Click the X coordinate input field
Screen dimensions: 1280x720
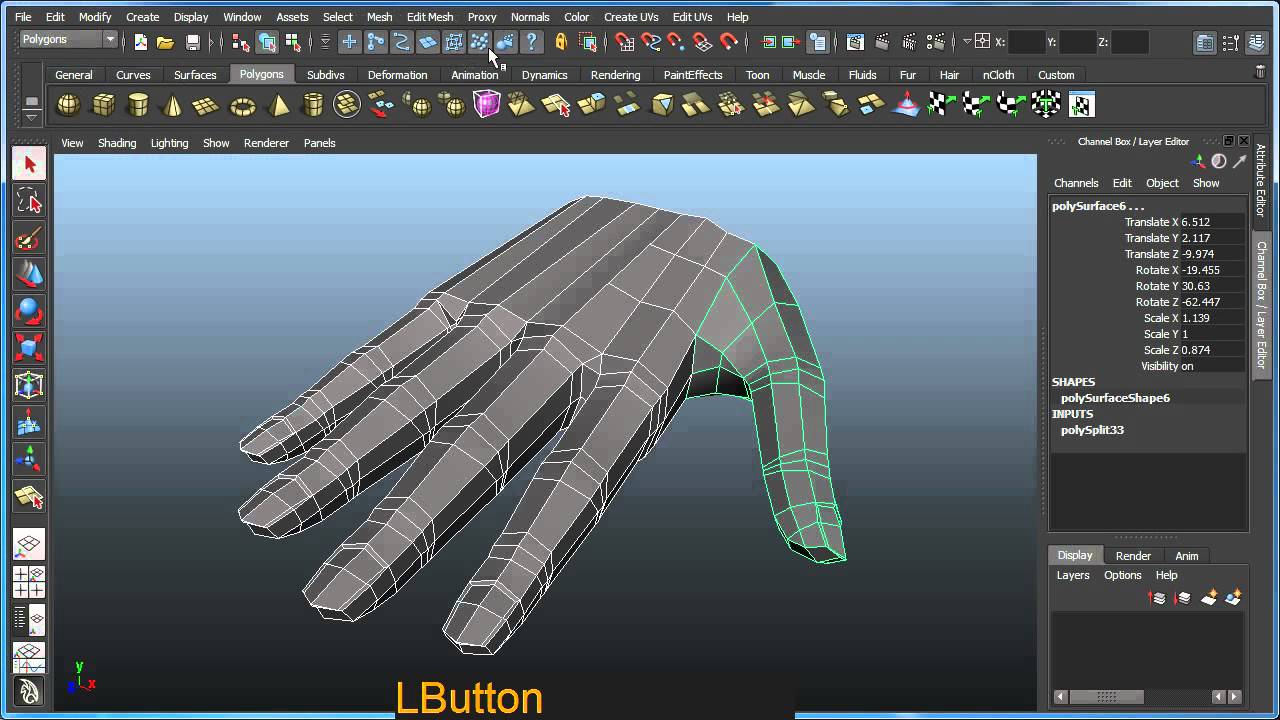click(1026, 42)
